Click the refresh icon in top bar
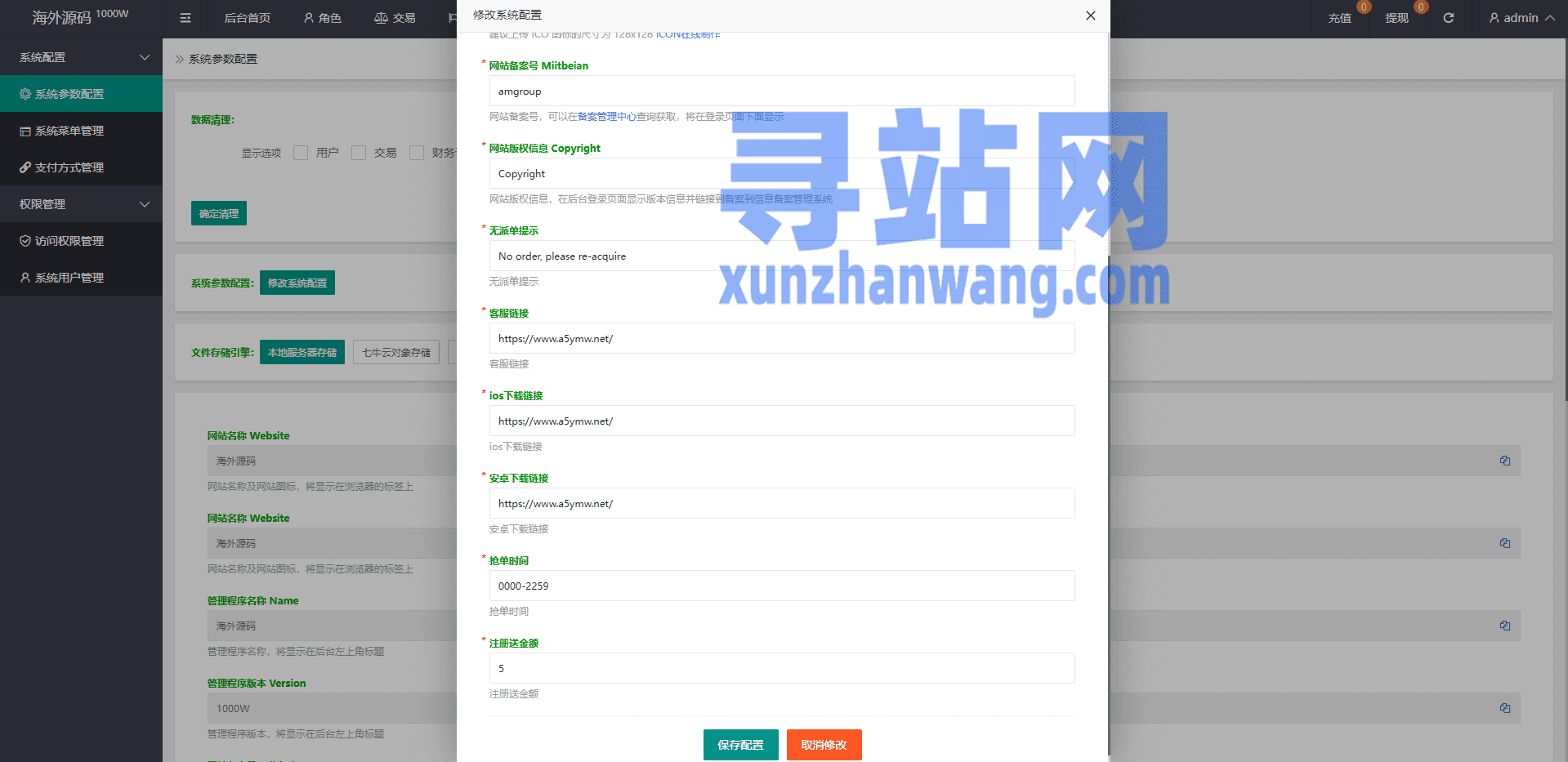Screen dimensions: 1568x762 [x=1449, y=18]
